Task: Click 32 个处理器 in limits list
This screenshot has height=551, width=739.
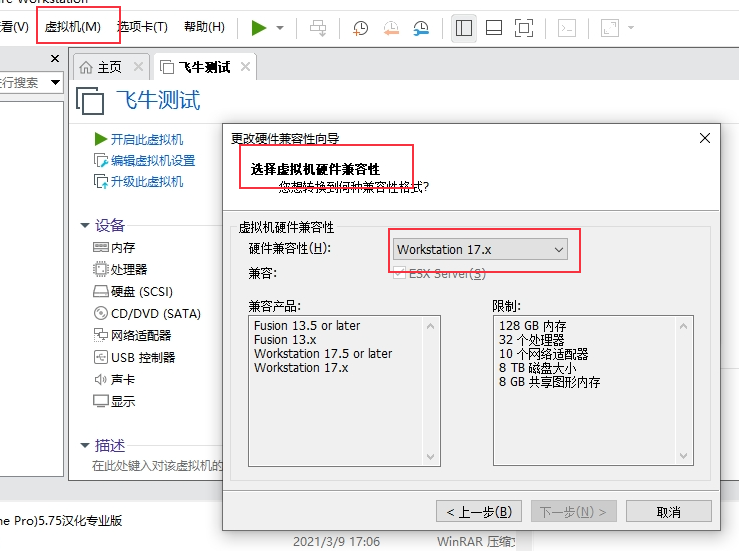Action: (532, 340)
